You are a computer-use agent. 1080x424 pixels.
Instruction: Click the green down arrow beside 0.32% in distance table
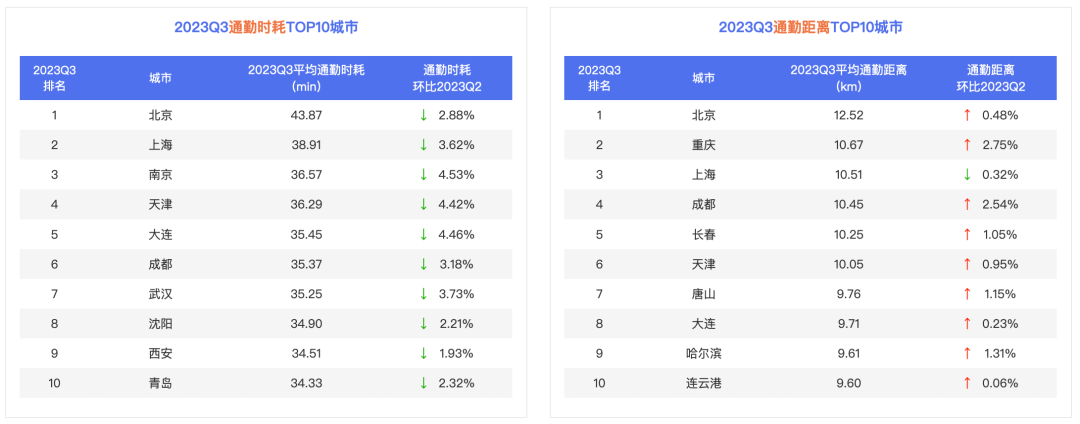pos(967,175)
